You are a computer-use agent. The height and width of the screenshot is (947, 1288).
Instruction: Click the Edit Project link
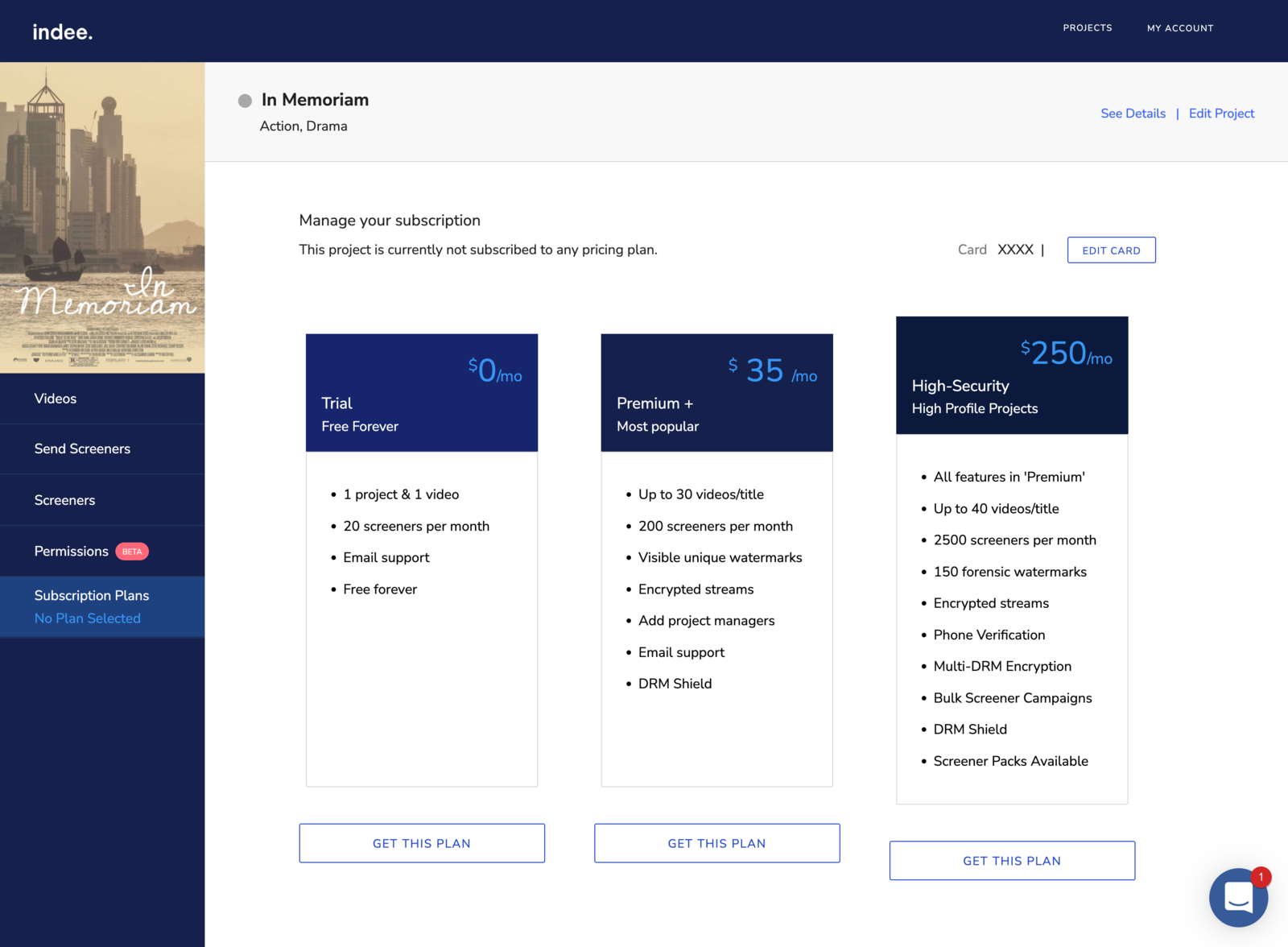(1221, 114)
